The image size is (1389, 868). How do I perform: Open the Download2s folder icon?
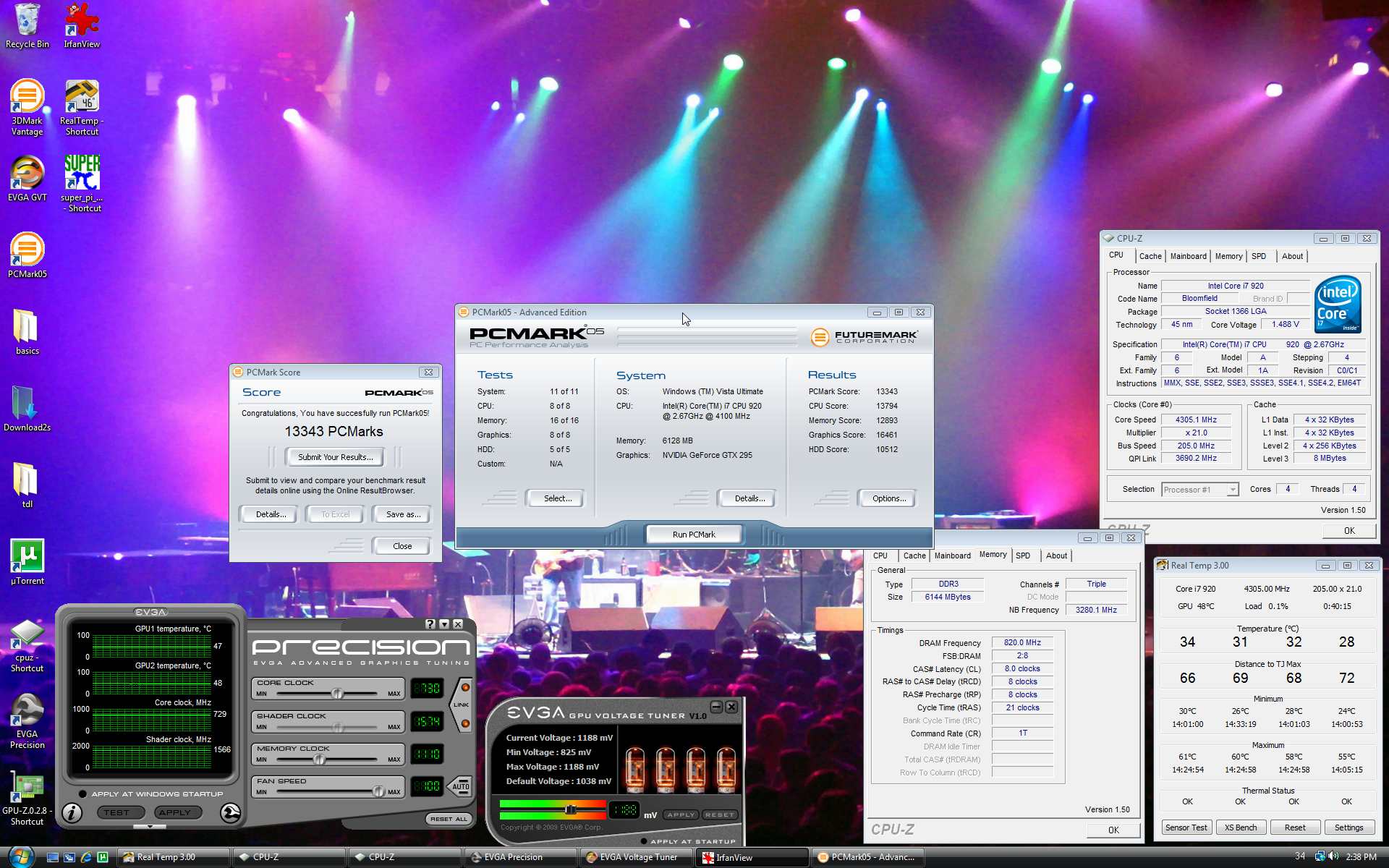(27, 409)
